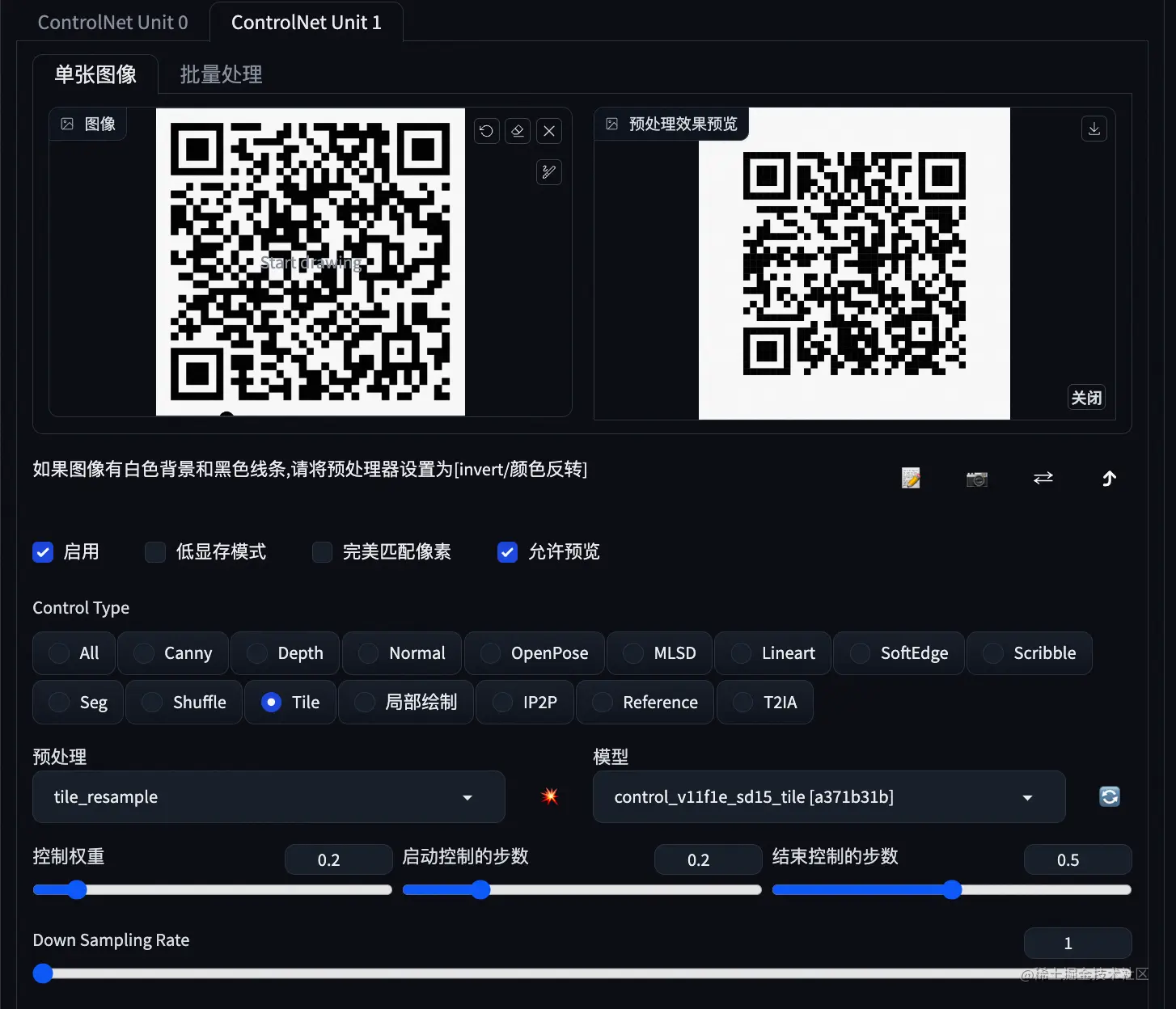The width and height of the screenshot is (1176, 1009).
Task: Select the OpenPose control type
Action: (535, 653)
